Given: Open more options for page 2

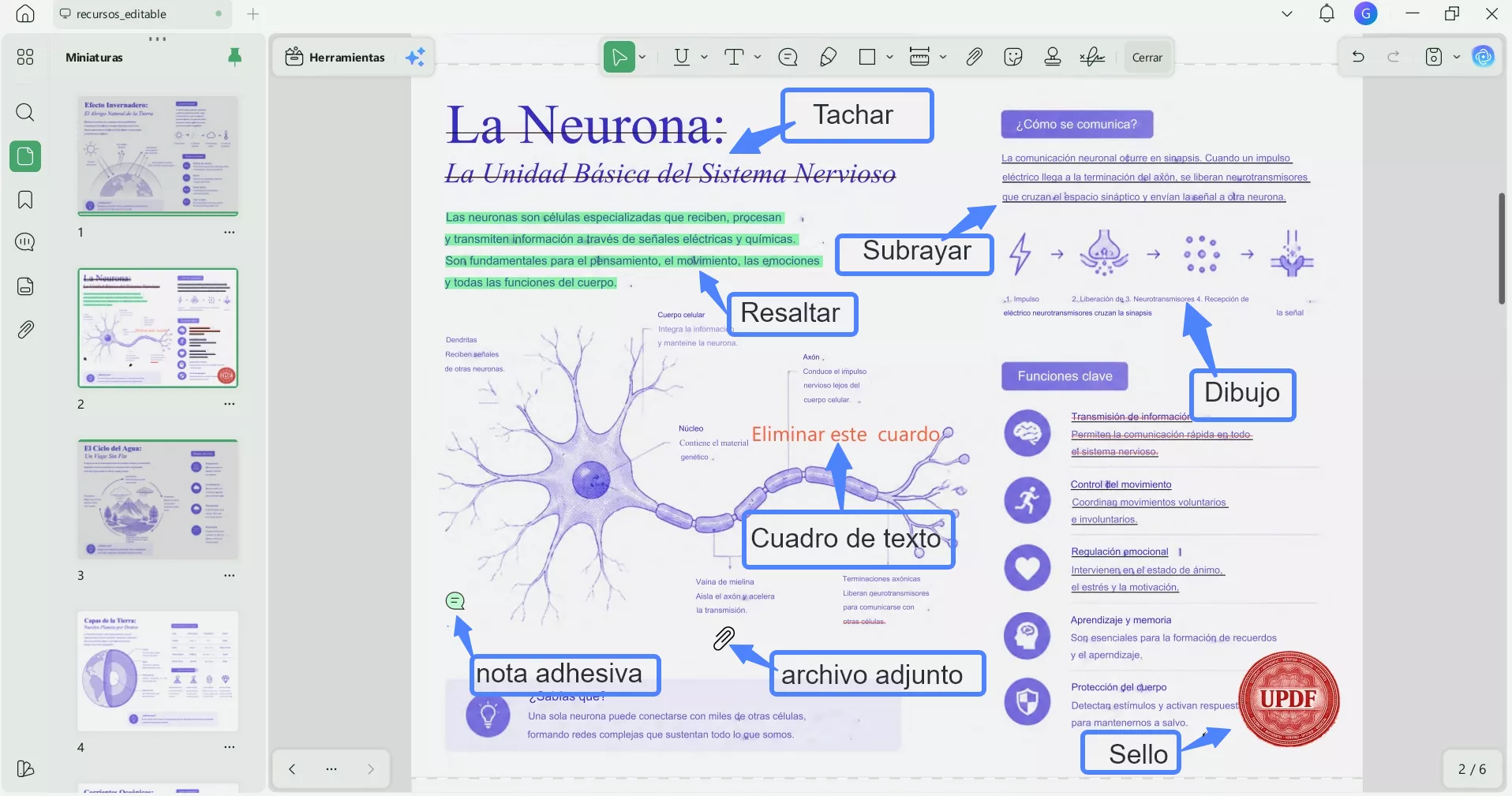Looking at the screenshot, I should [x=230, y=403].
